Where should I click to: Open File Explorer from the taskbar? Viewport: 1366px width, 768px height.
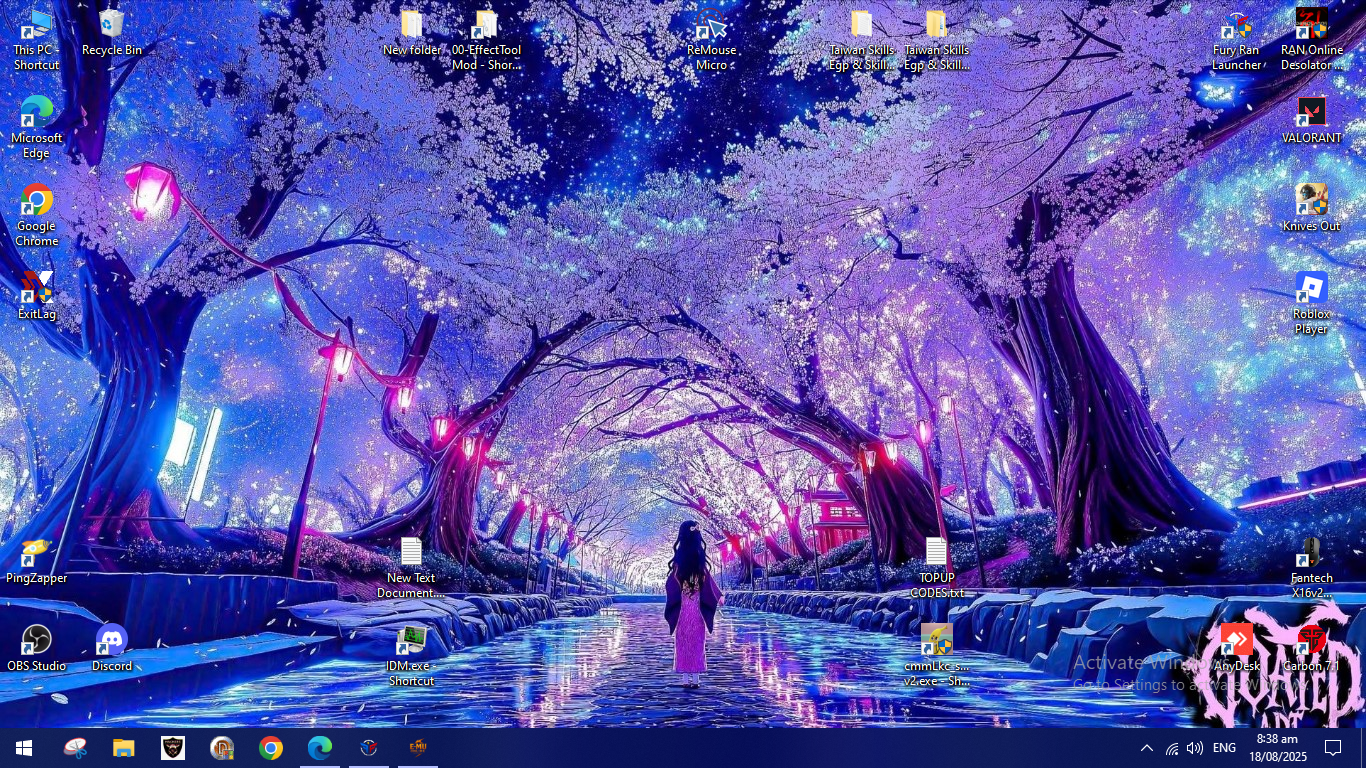coord(123,748)
